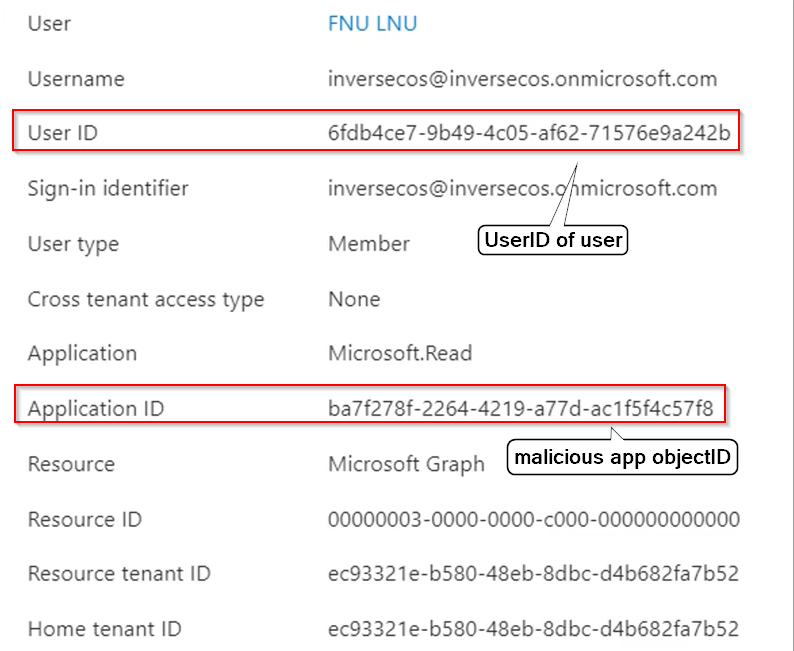Click the Application ID GUID value
This screenshot has width=794, height=651.
coord(521,408)
